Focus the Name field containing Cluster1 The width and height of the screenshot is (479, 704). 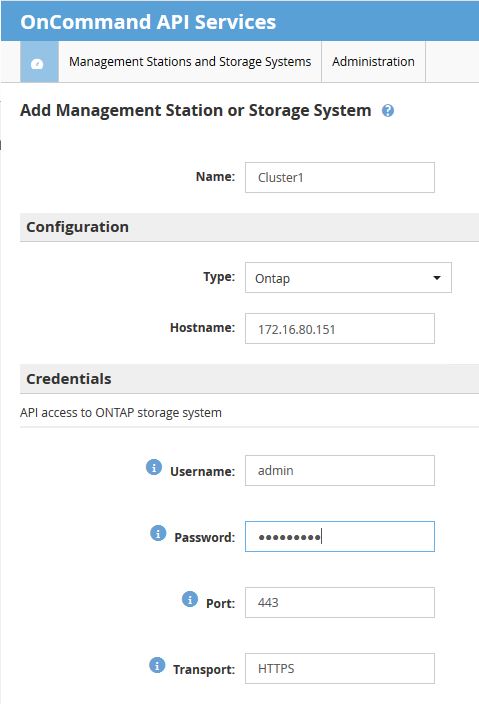(x=340, y=178)
